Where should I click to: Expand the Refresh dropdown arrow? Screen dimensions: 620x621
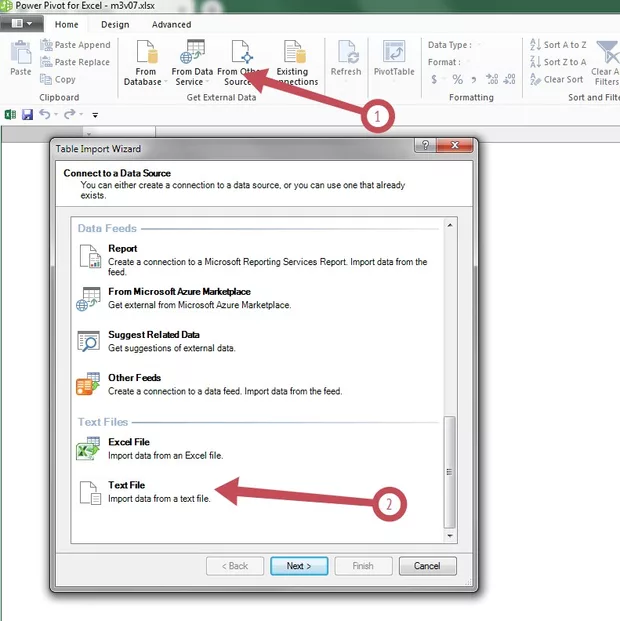pyautogui.click(x=346, y=81)
